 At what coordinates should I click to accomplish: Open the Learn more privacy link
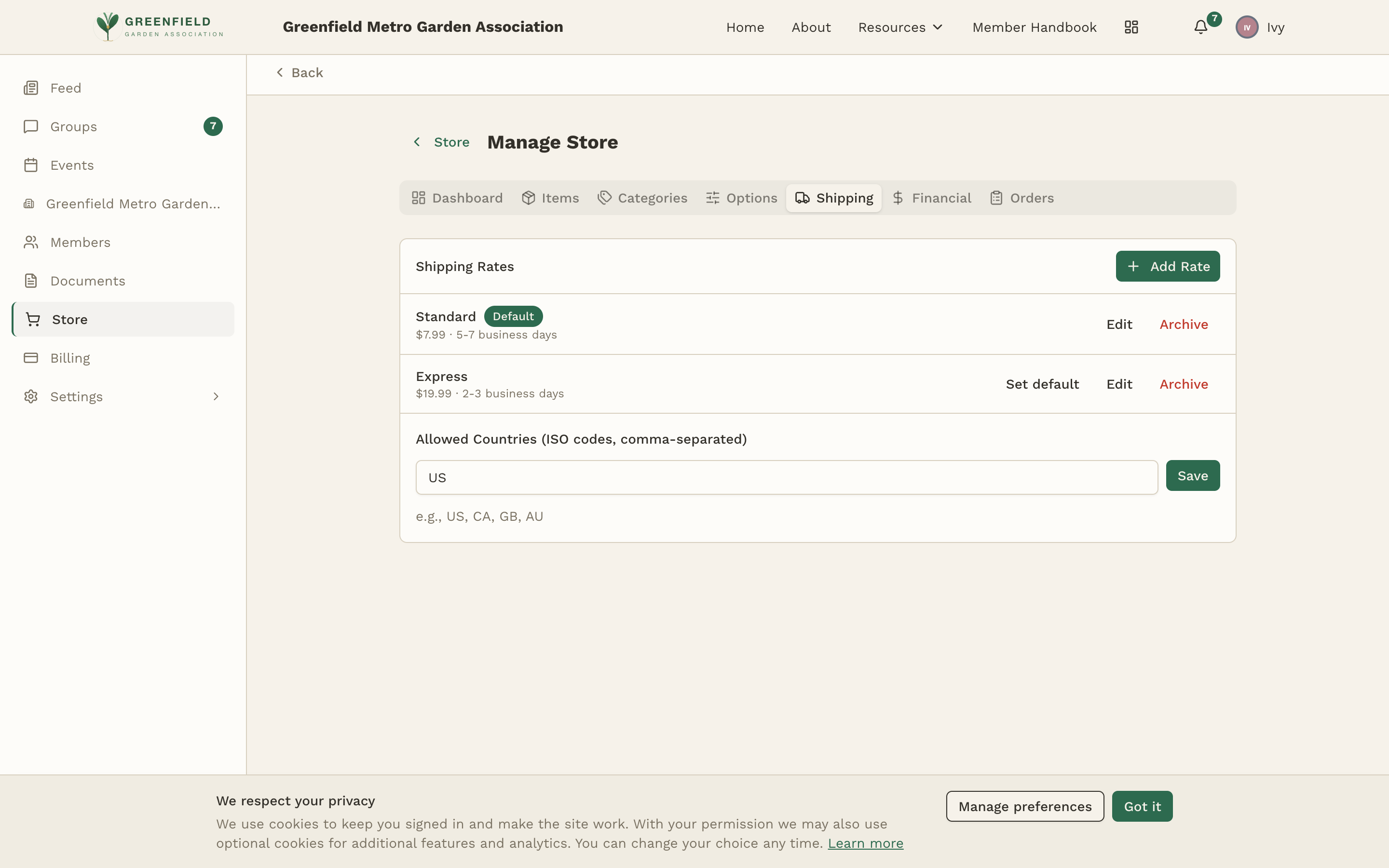pyautogui.click(x=866, y=843)
